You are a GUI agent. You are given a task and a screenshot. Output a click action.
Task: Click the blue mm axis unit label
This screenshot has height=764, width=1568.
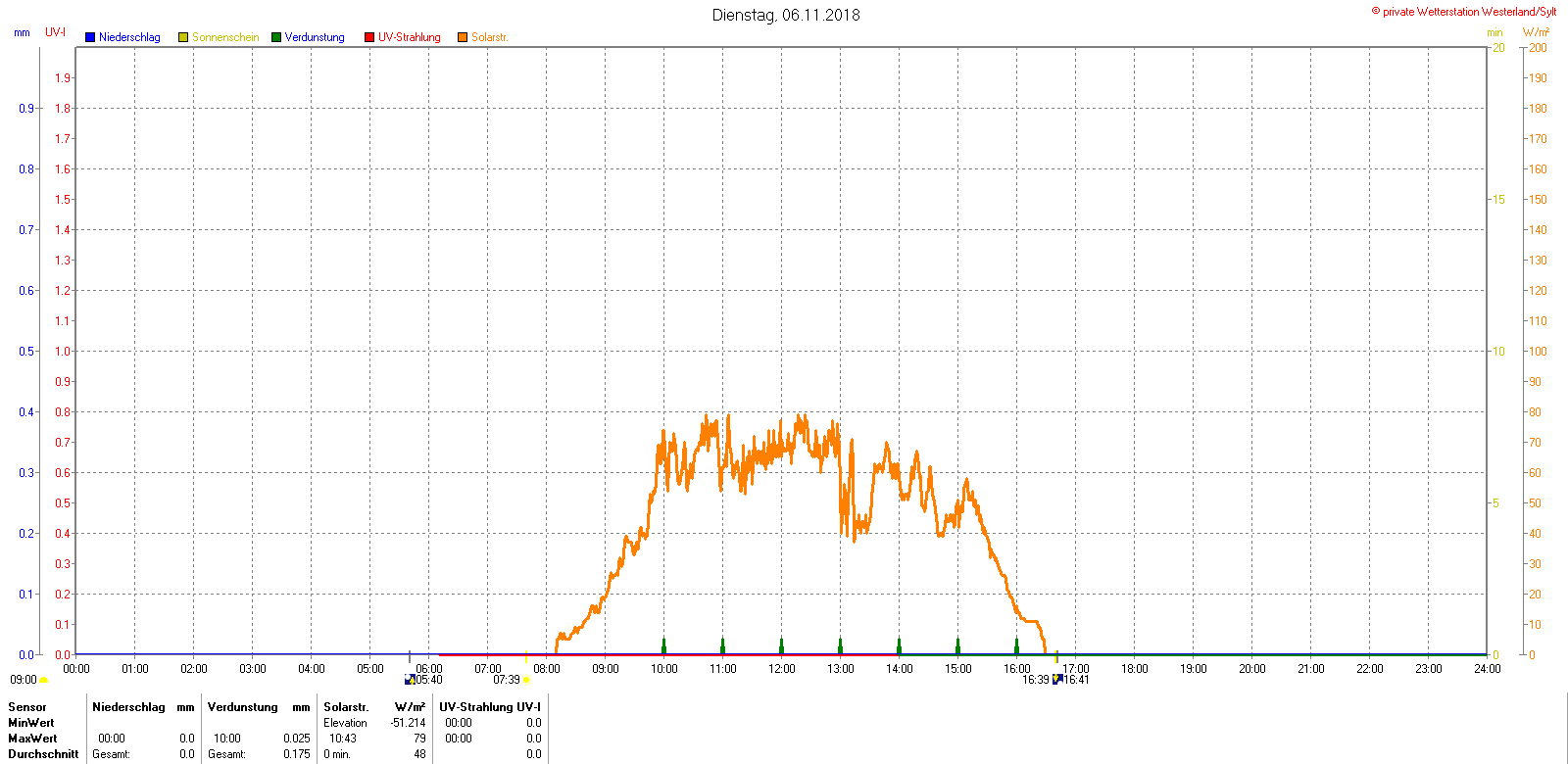(22, 32)
